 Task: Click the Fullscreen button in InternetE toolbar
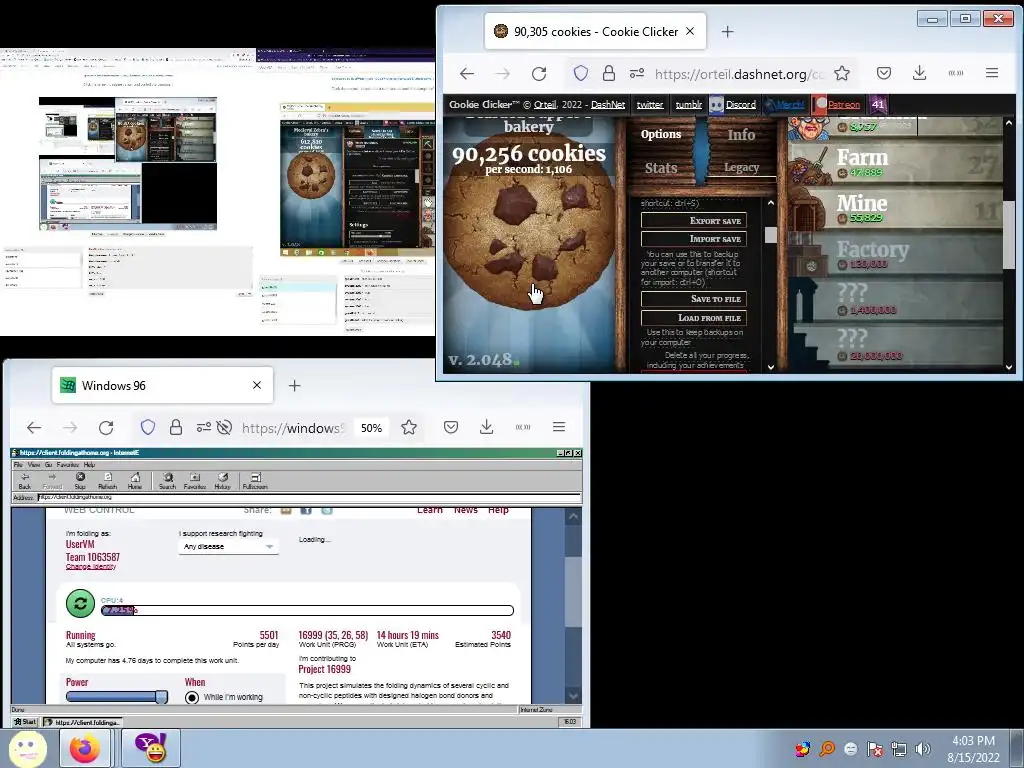255,481
